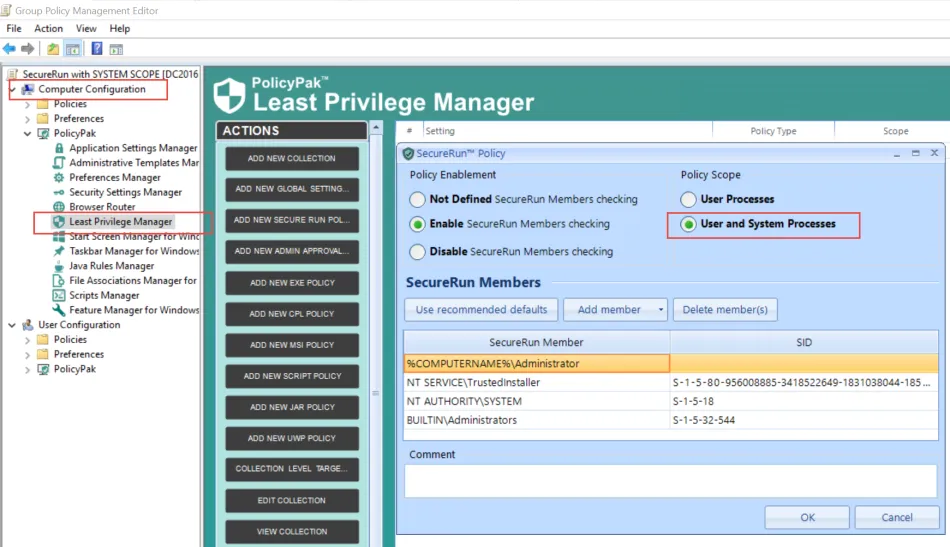The image size is (950, 547).
Task: Click the back arrow toolbar icon
Action: [9, 48]
